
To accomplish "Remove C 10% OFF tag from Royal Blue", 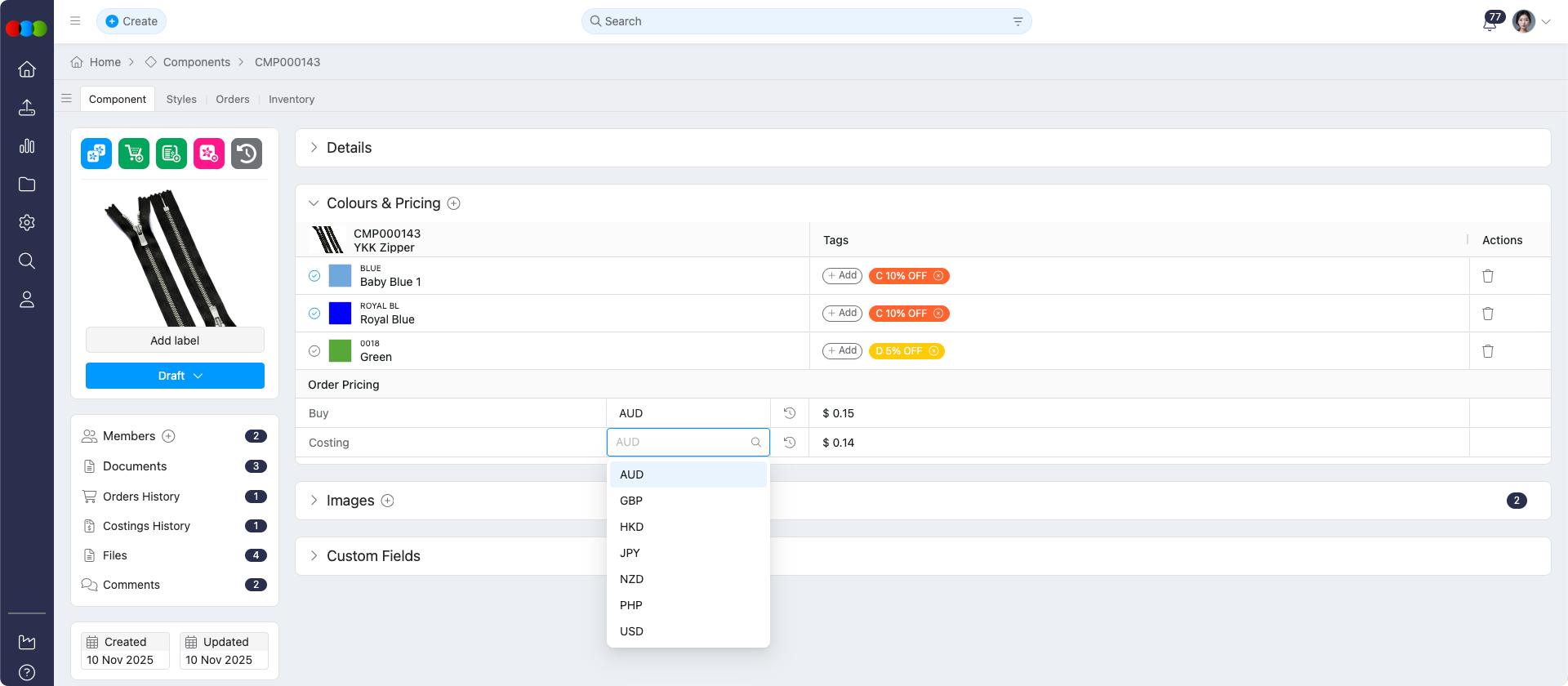I will pyautogui.click(x=938, y=314).
